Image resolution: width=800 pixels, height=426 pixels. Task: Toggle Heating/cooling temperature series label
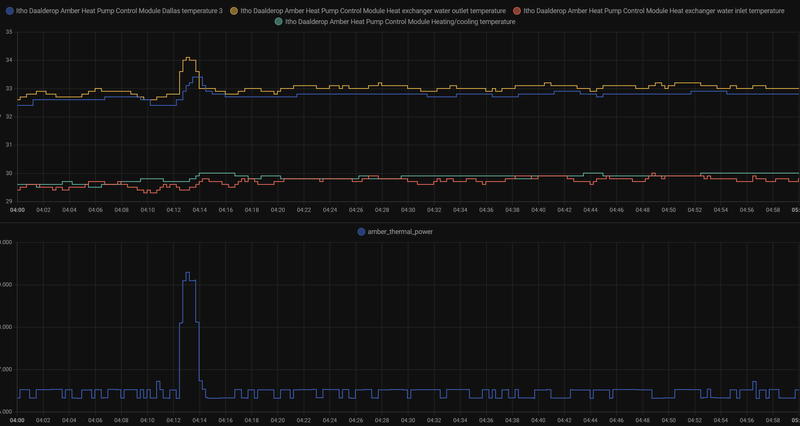400,21
